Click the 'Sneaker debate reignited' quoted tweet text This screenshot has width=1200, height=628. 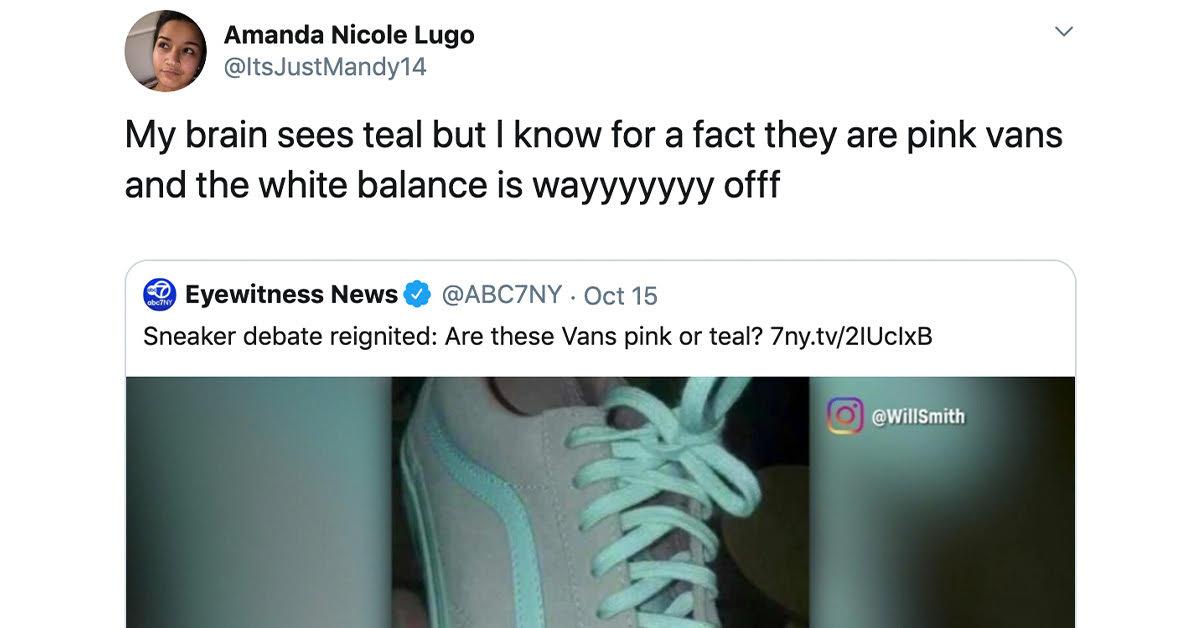pos(538,337)
